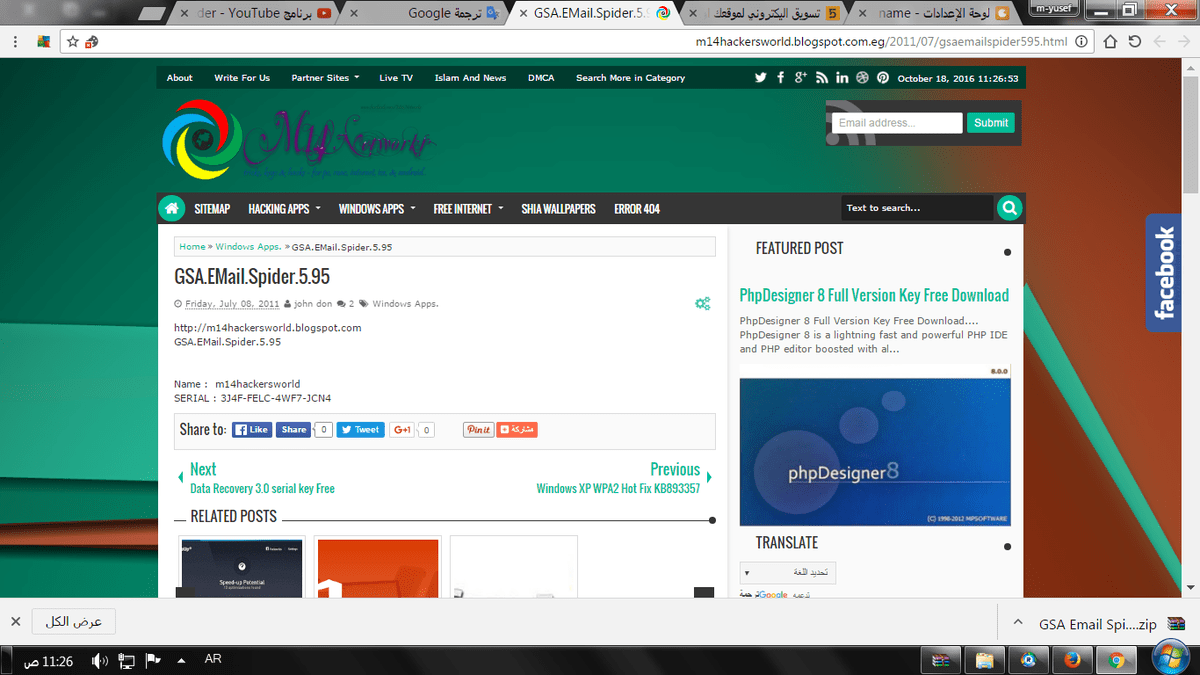Open the Dribbble header icon

point(862,77)
